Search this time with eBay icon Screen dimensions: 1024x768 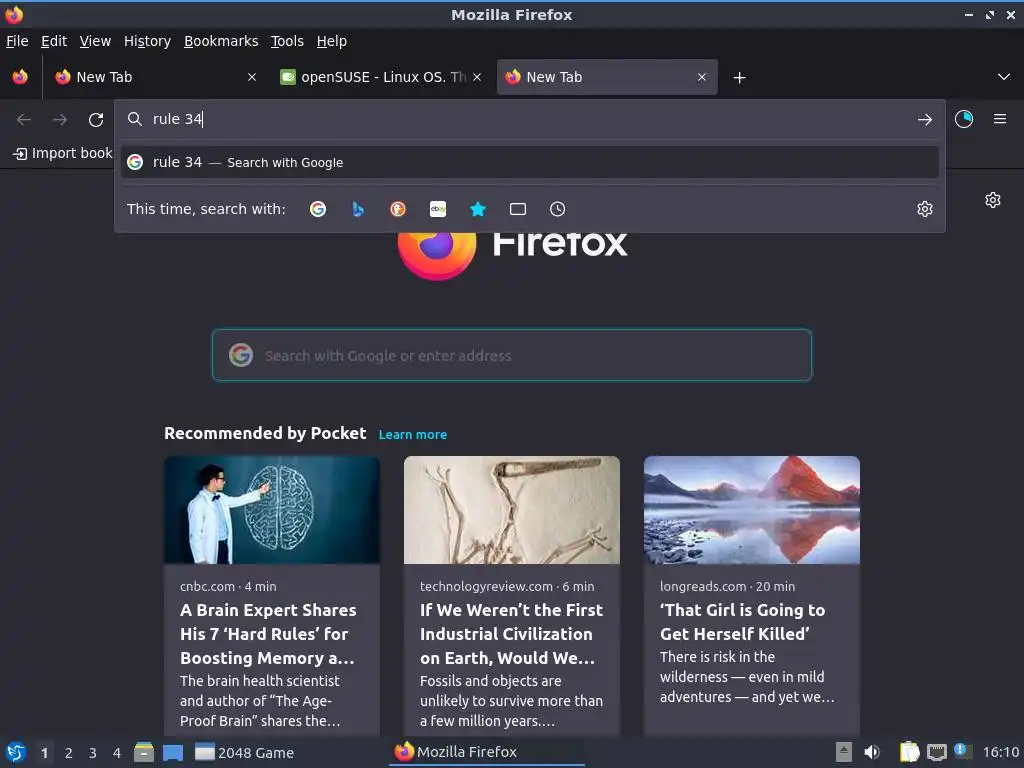coord(438,209)
